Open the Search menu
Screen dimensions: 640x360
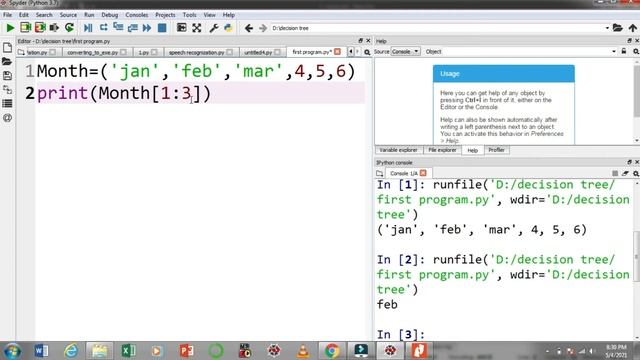[x=44, y=15]
